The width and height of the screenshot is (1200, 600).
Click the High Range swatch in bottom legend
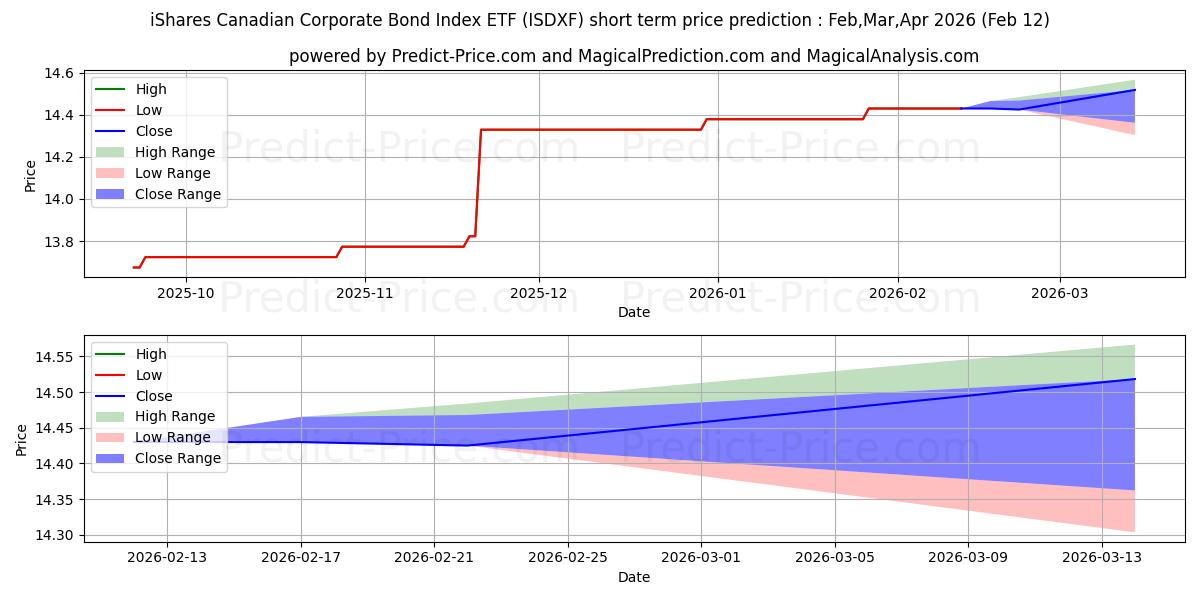pyautogui.click(x=112, y=416)
